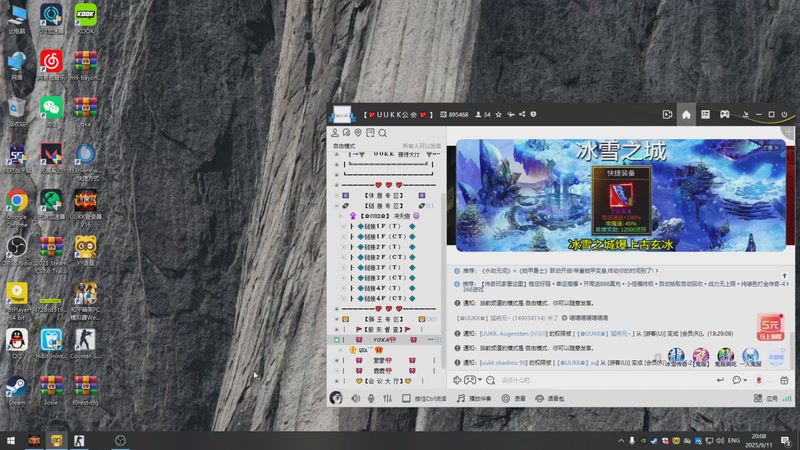Open the 冰雪之城 banner advertisement
The image size is (800, 450).
click(x=620, y=195)
